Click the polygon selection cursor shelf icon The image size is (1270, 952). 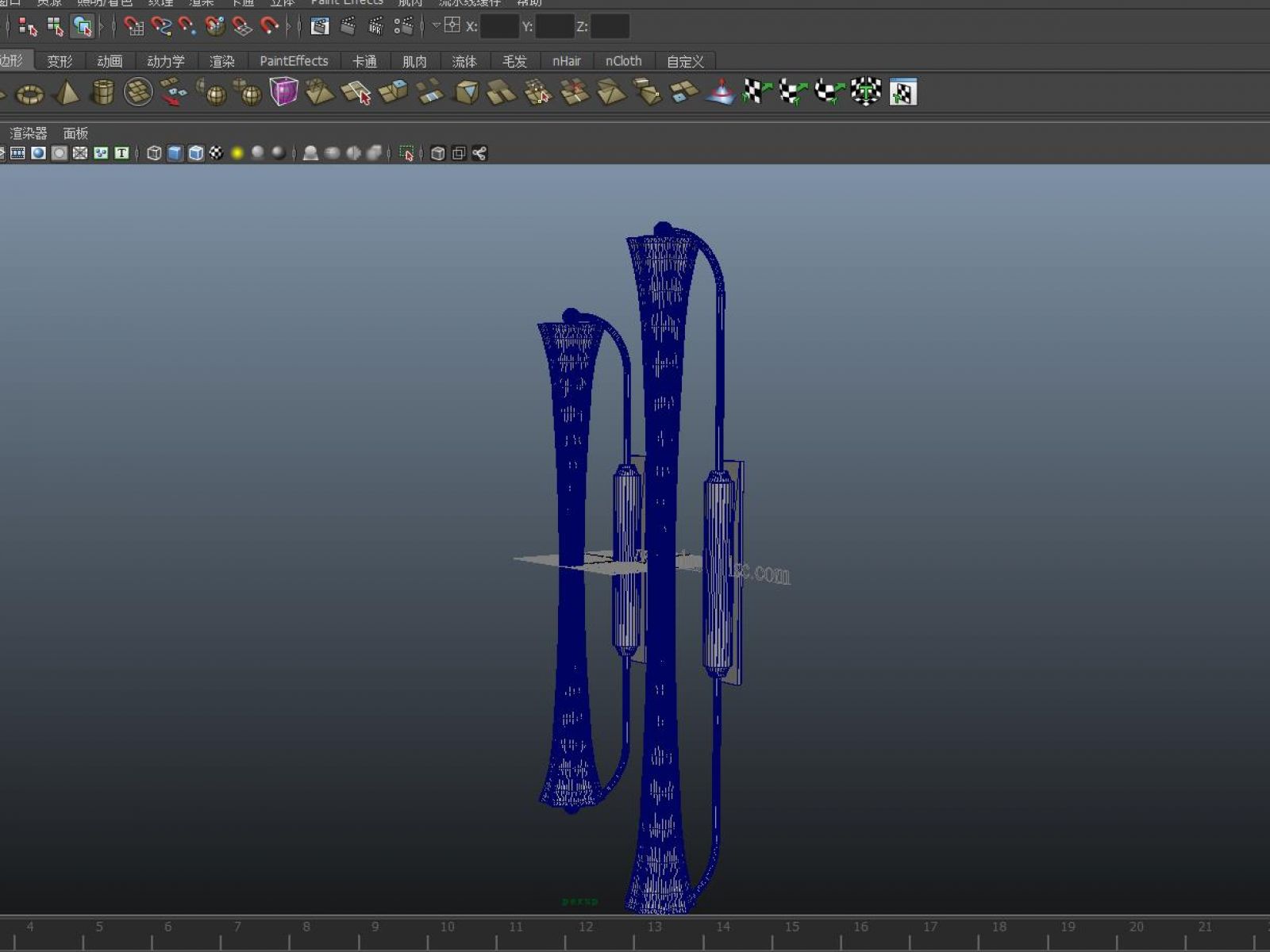[x=356, y=93]
